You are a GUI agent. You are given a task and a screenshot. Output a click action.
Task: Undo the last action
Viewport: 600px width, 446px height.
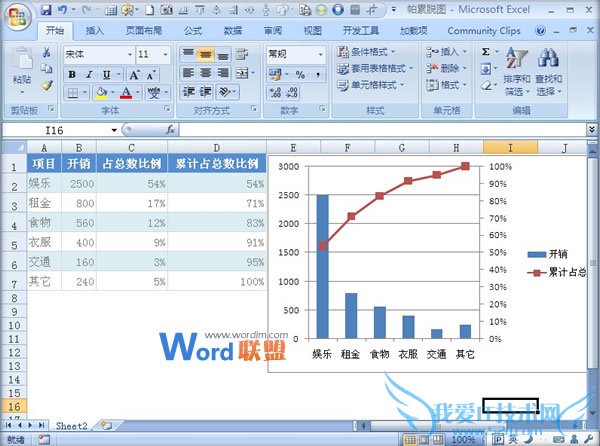pyautogui.click(x=62, y=10)
